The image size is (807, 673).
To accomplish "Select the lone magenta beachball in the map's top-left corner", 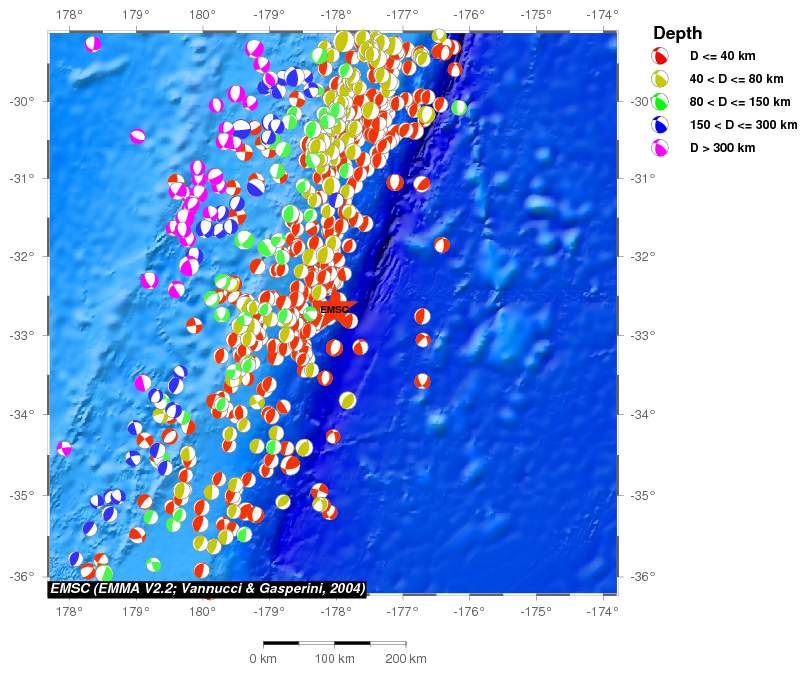I will tap(93, 44).
